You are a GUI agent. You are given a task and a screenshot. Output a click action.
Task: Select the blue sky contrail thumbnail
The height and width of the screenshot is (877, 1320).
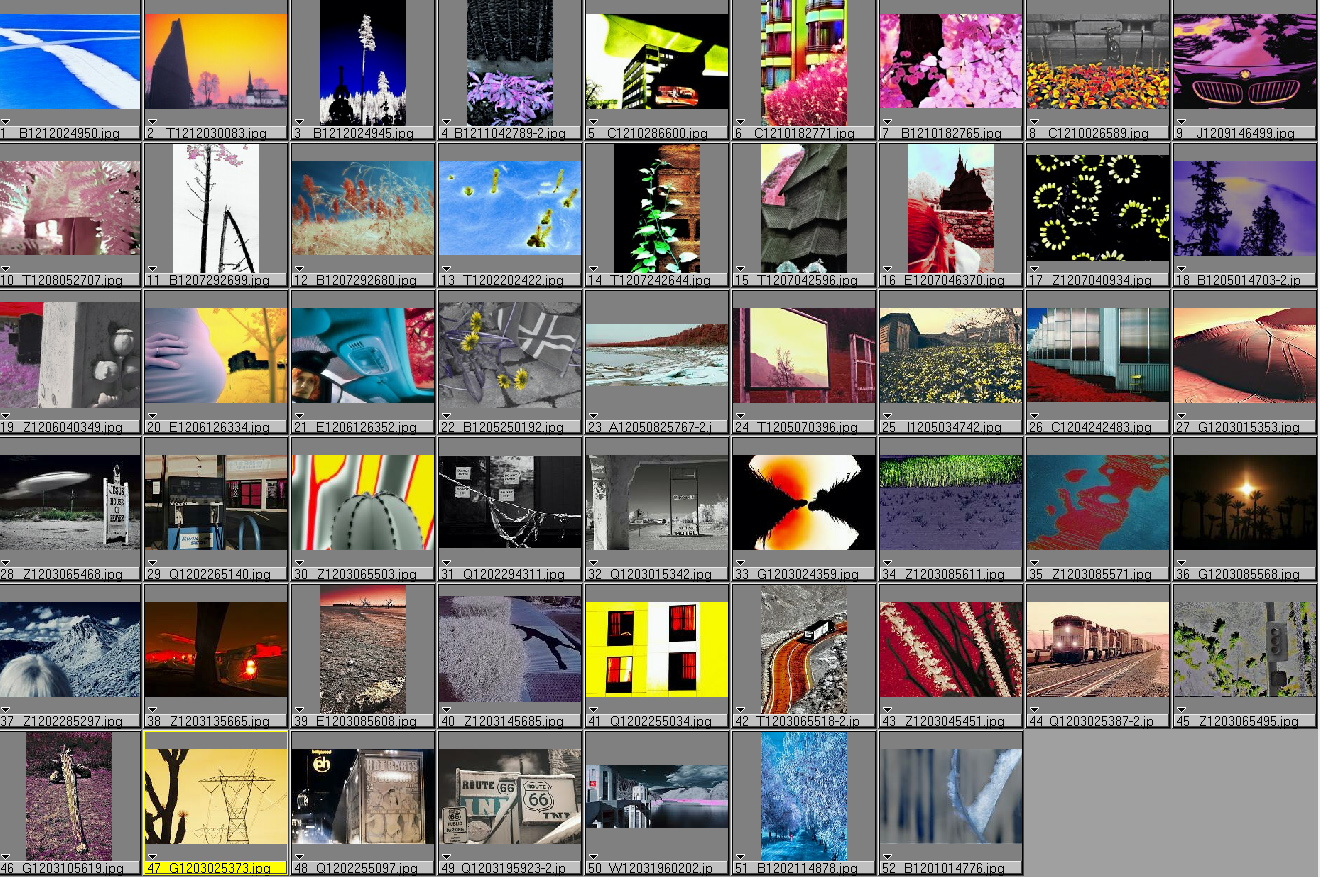point(70,61)
